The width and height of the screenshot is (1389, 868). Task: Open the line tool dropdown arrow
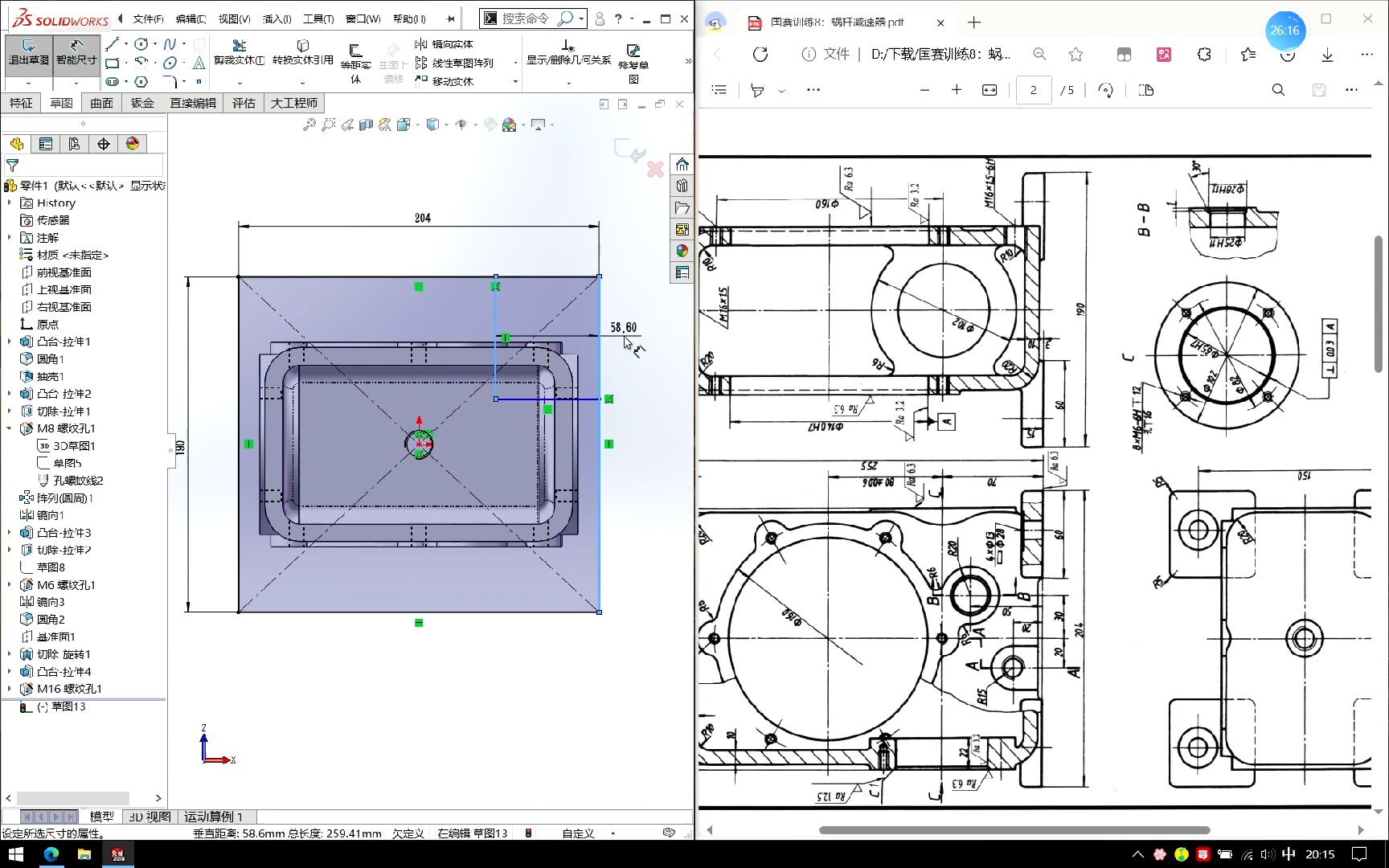coord(126,44)
